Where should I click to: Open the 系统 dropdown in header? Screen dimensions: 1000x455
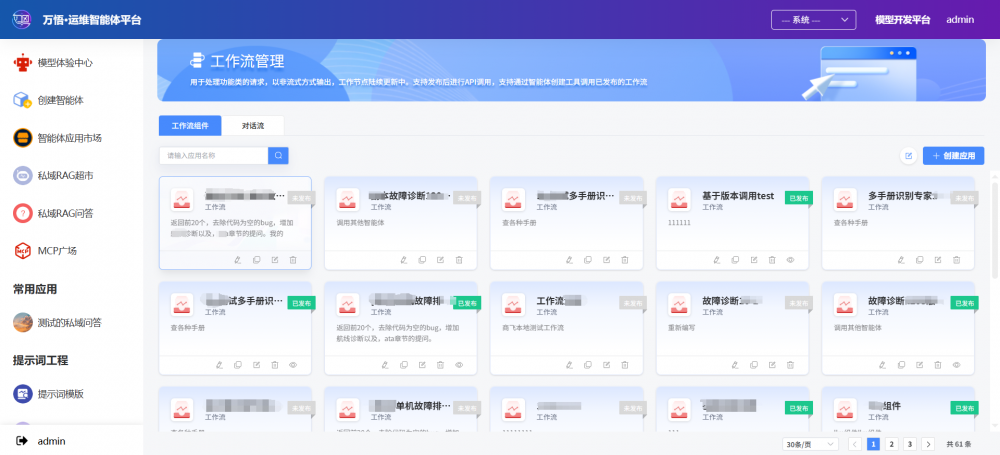[813, 19]
